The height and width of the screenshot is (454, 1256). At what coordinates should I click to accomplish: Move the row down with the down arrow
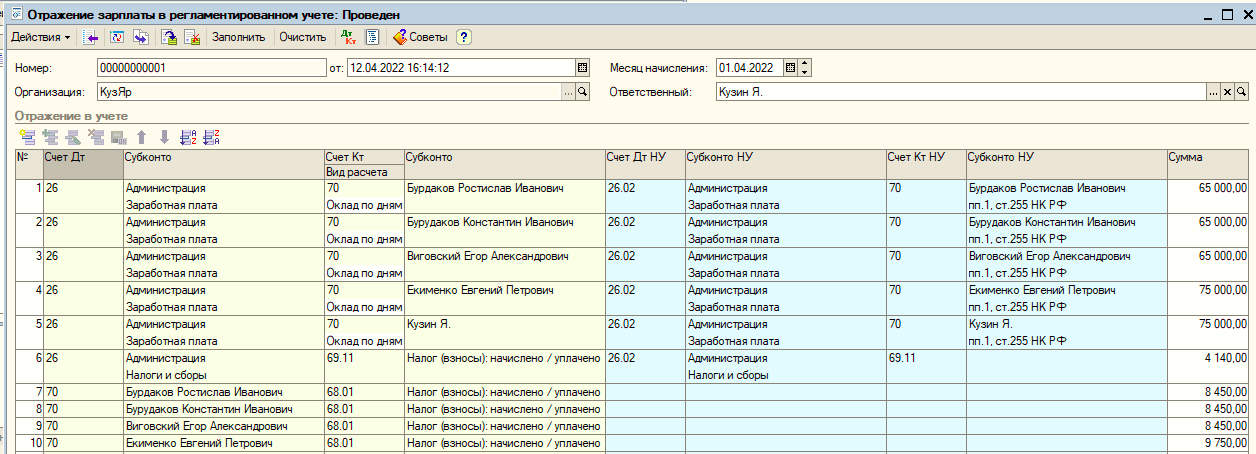[164, 137]
